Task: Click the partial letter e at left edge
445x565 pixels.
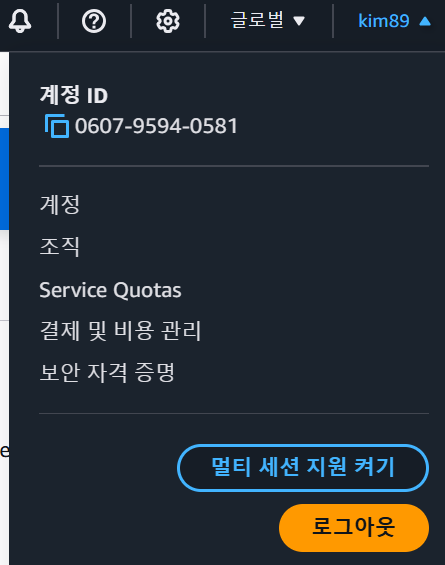Action: click(4, 451)
